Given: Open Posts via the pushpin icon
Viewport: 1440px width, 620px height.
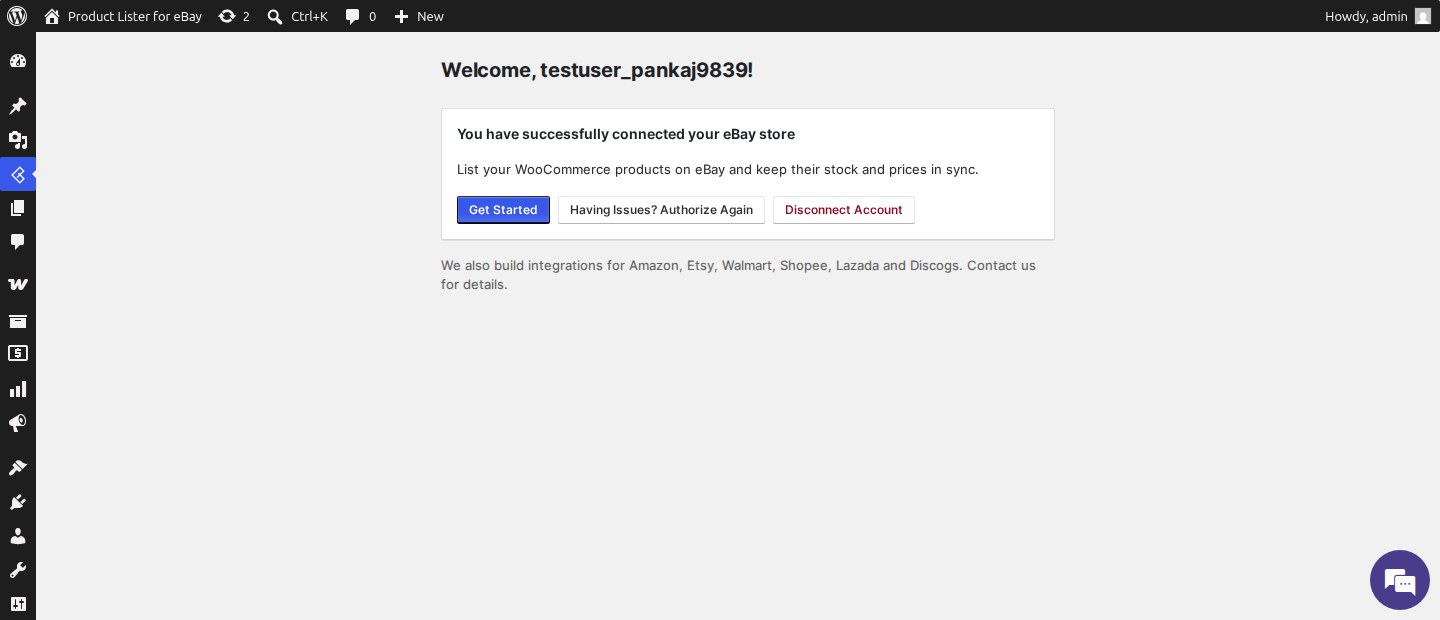Looking at the screenshot, I should [18, 106].
